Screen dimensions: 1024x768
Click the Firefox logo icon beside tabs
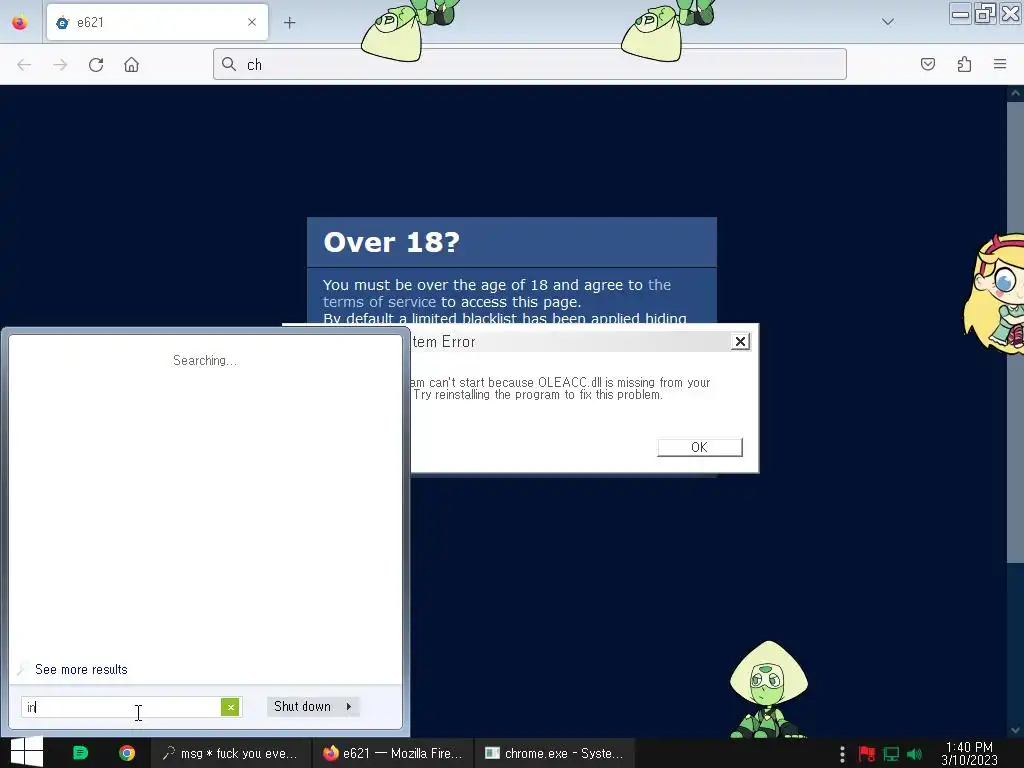click(20, 22)
